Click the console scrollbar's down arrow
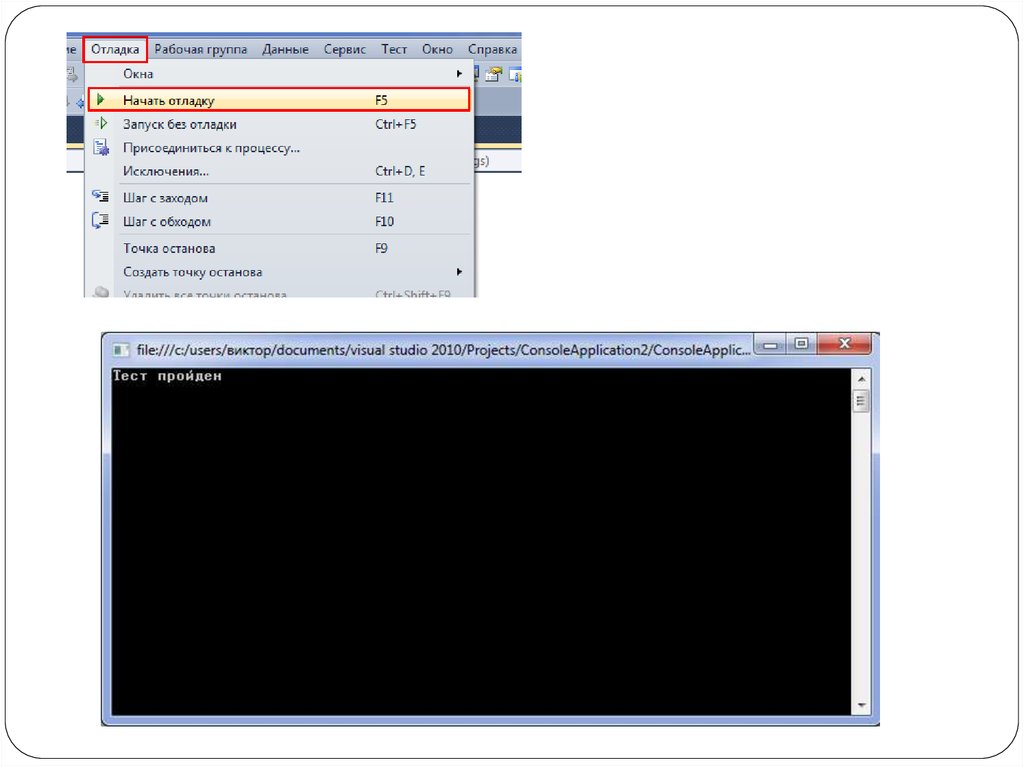The width and height of the screenshot is (1024, 767). pyautogui.click(x=861, y=706)
